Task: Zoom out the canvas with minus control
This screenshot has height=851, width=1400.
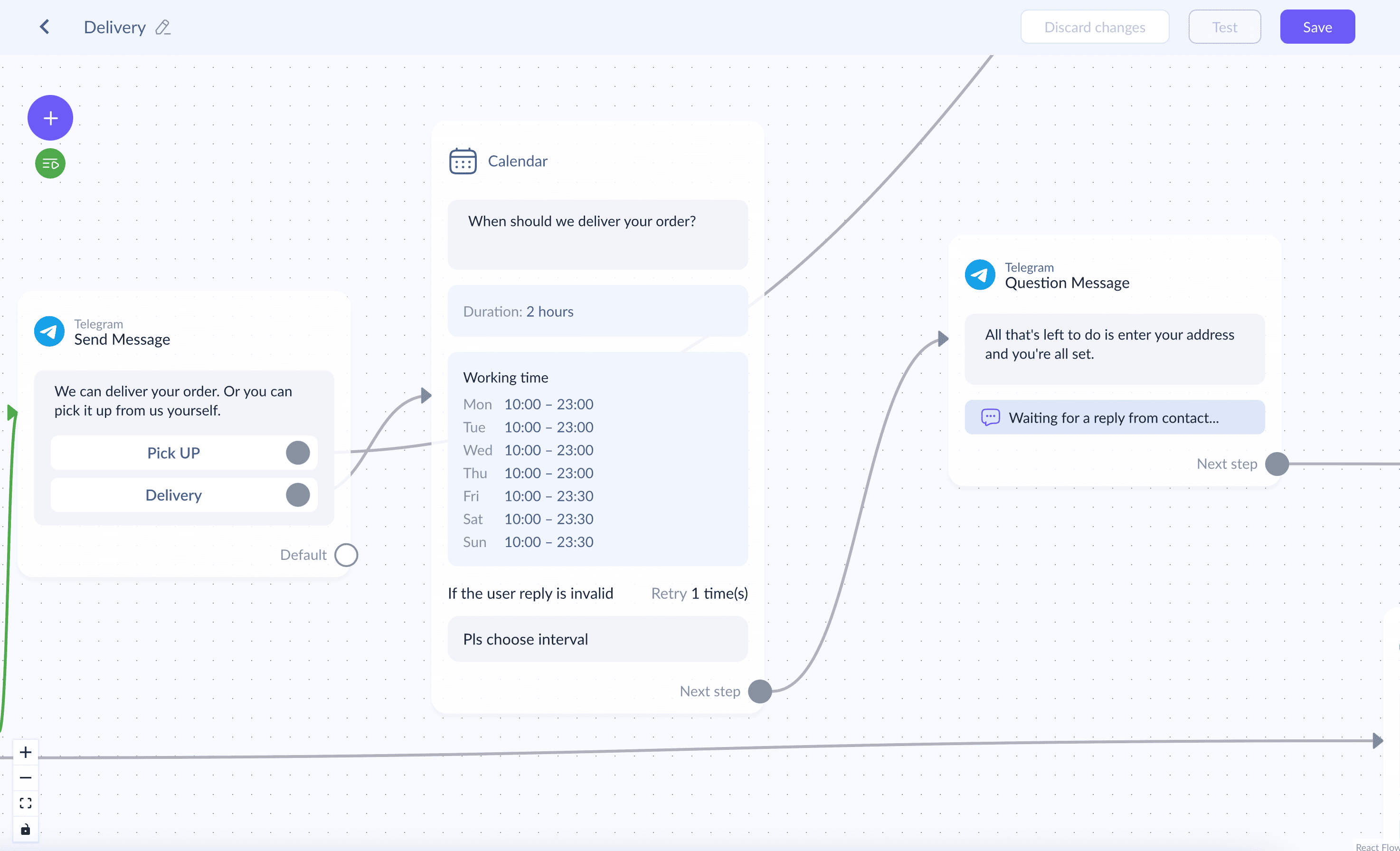Action: [26, 777]
